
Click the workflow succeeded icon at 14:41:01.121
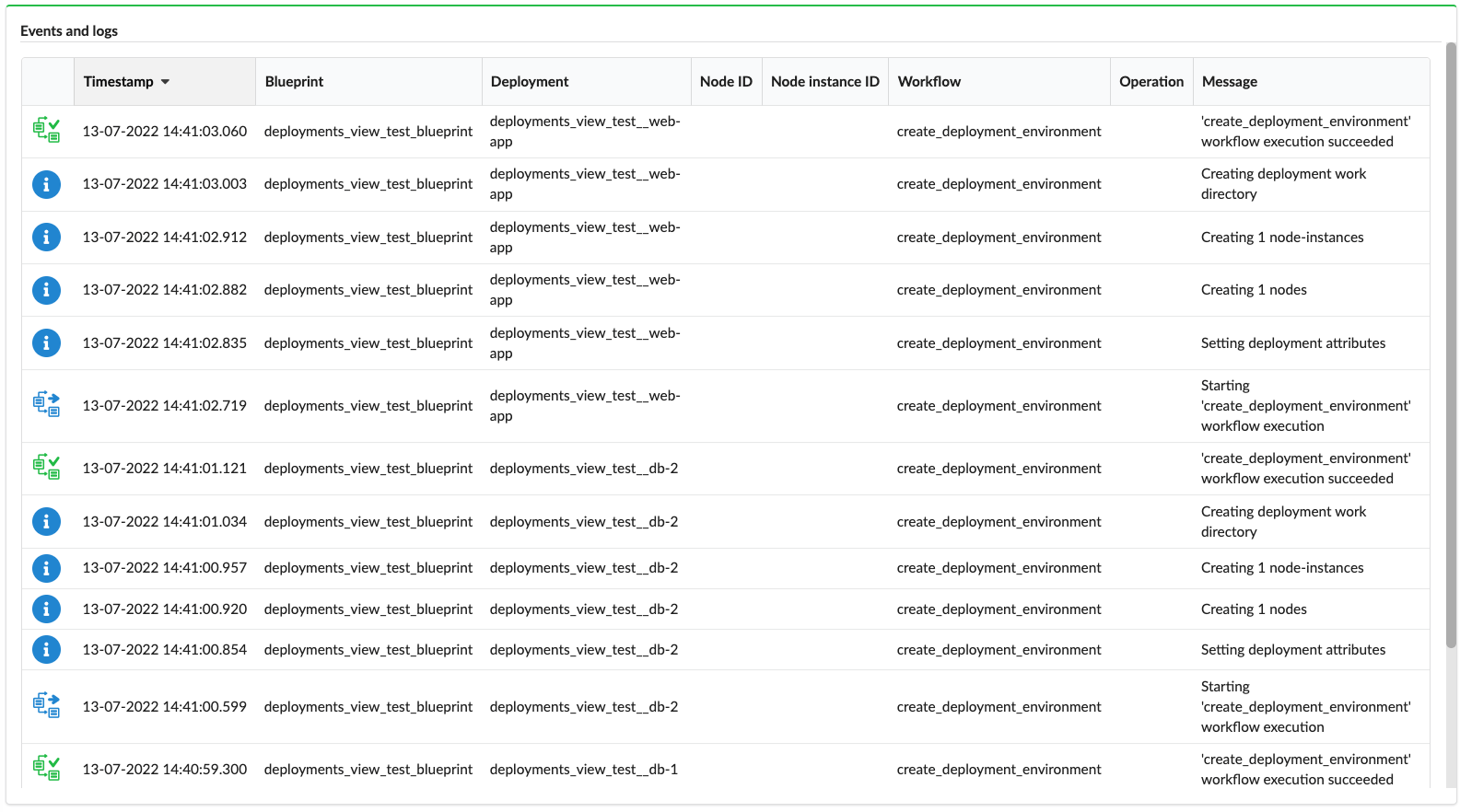click(46, 468)
